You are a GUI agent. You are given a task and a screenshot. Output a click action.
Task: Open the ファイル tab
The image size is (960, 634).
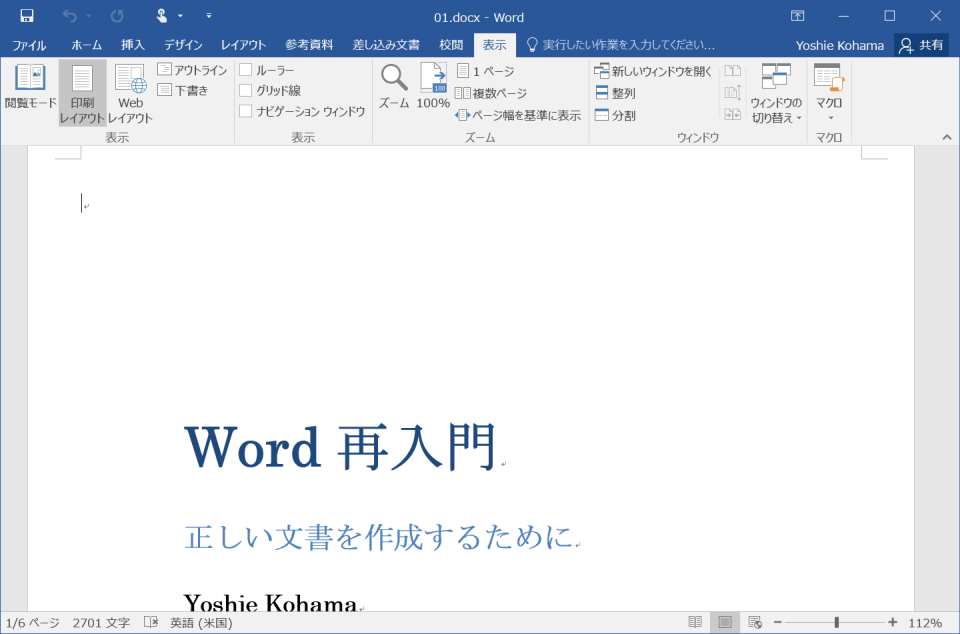coord(29,45)
